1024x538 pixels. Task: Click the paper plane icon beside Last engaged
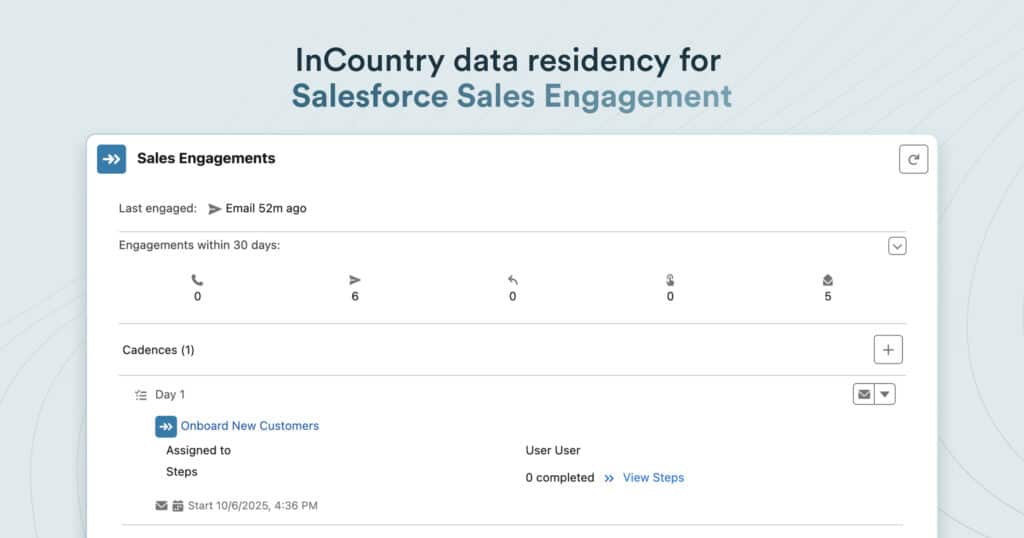214,209
